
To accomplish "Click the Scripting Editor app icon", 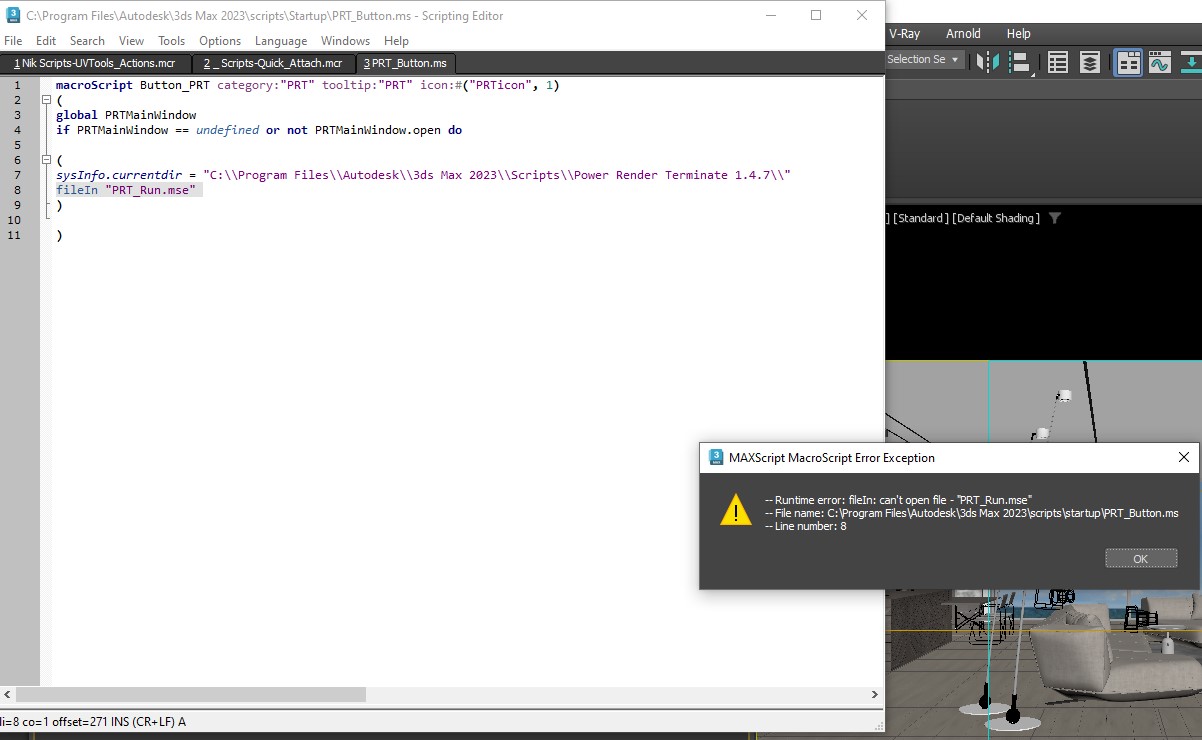I will (x=12, y=16).
